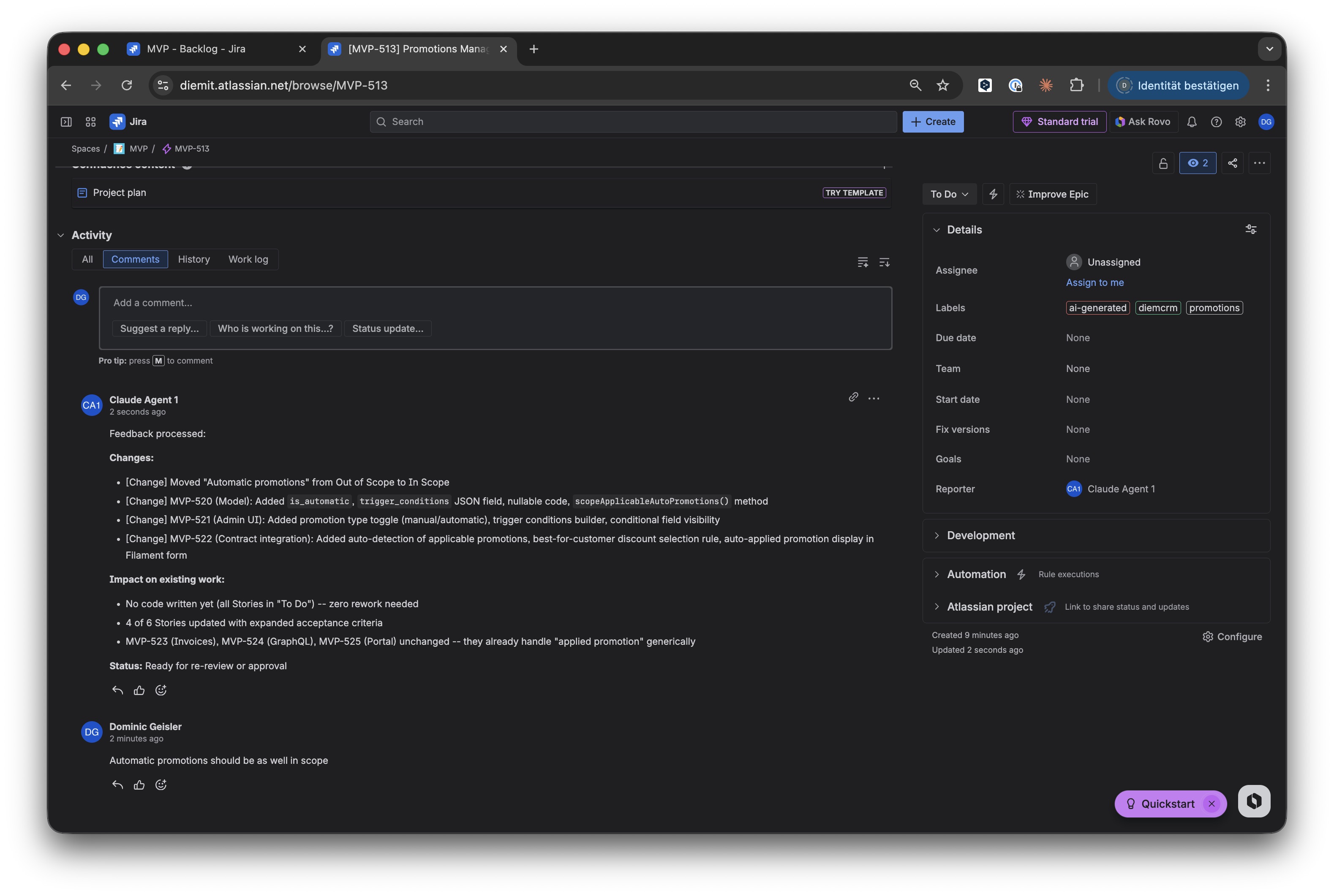This screenshot has width=1334, height=896.
Task: Click the Assign to me link
Action: point(1094,282)
